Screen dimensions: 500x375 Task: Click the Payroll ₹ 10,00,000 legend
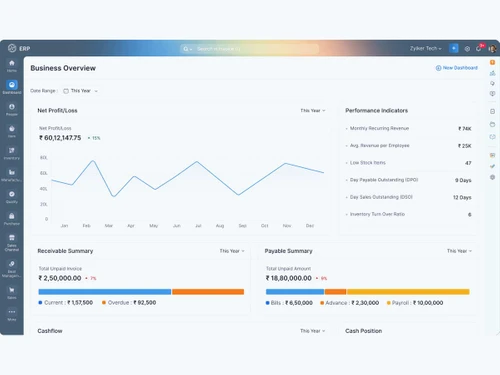tap(415, 303)
